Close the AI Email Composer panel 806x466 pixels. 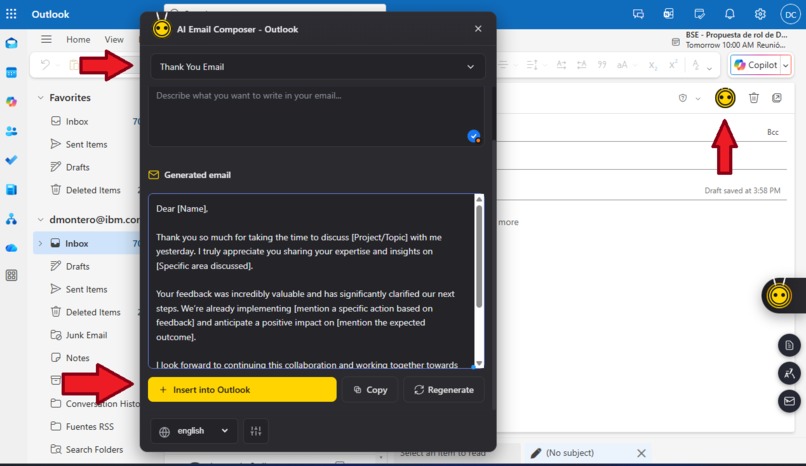478,29
